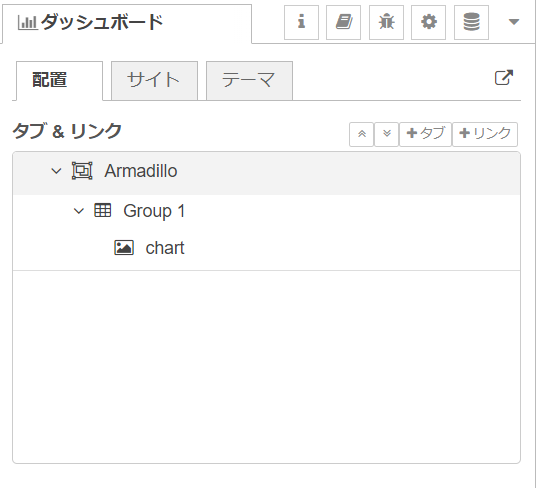Expand all with the double down arrow
The height and width of the screenshot is (488, 536).
(x=387, y=134)
